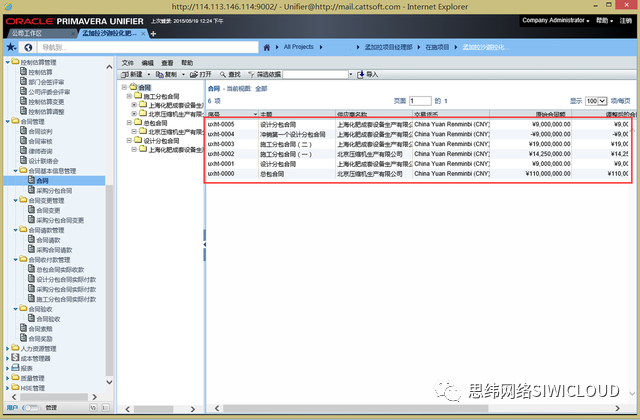640x420 pixels.
Task: Select the 设计分包合同 folder in tree
Action: click(x=161, y=141)
